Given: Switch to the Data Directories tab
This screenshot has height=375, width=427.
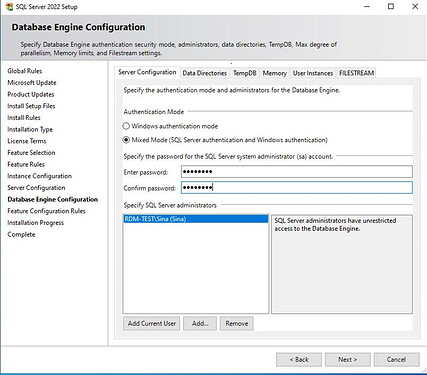Looking at the screenshot, I should (x=205, y=73).
